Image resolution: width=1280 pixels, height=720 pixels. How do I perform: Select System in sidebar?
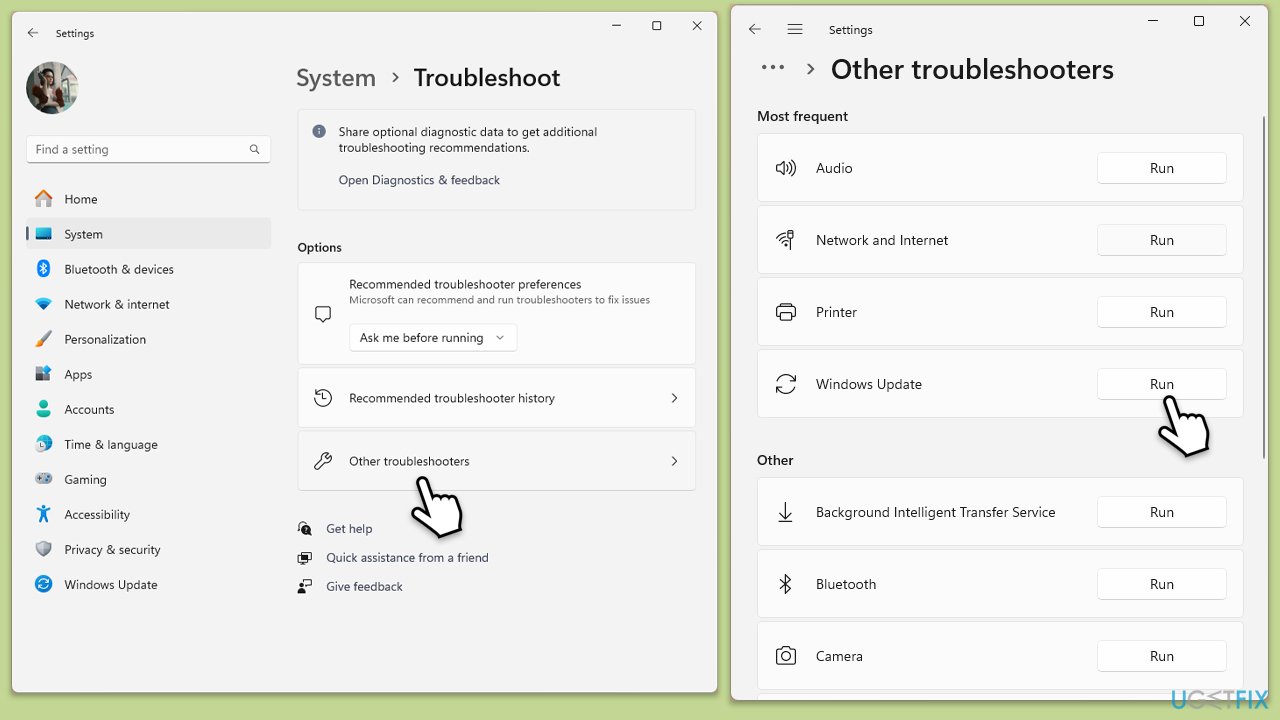pos(148,234)
